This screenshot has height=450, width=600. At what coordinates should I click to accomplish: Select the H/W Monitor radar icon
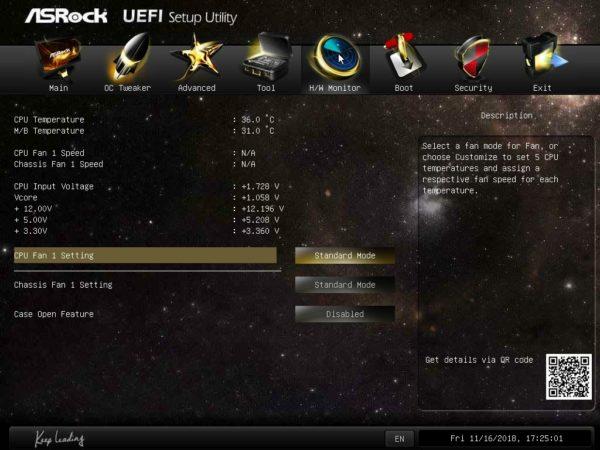pos(336,57)
